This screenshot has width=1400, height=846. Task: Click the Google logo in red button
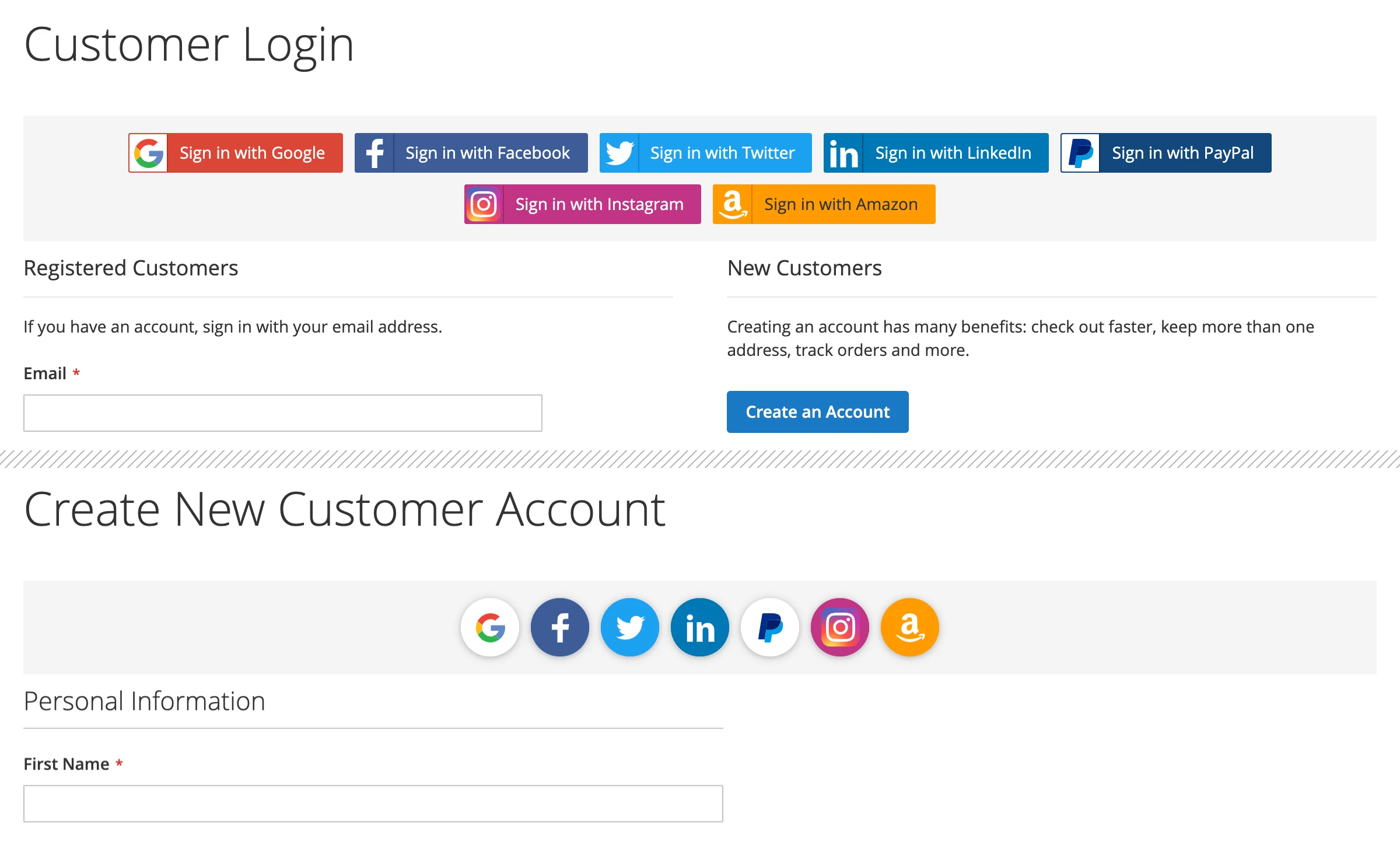pyautogui.click(x=149, y=153)
